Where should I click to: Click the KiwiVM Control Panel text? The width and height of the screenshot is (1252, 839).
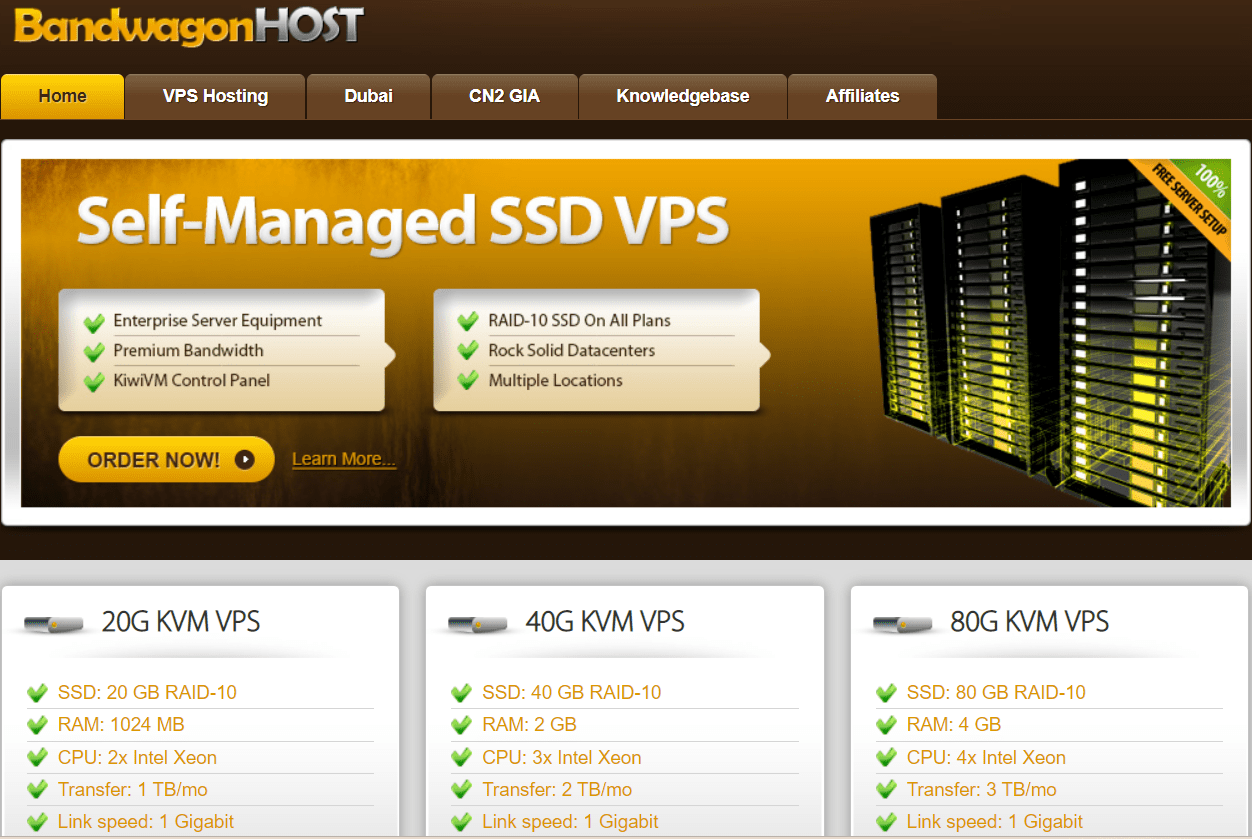click(x=191, y=380)
